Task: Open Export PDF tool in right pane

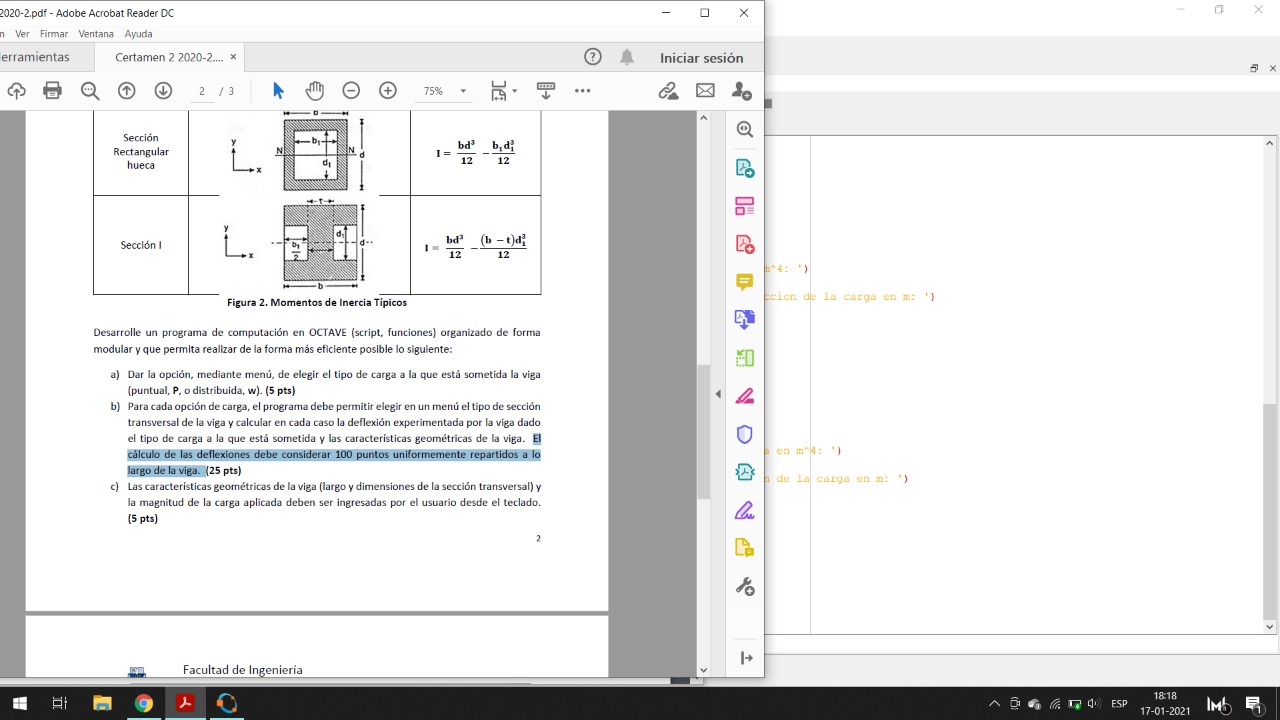Action: tap(744, 168)
